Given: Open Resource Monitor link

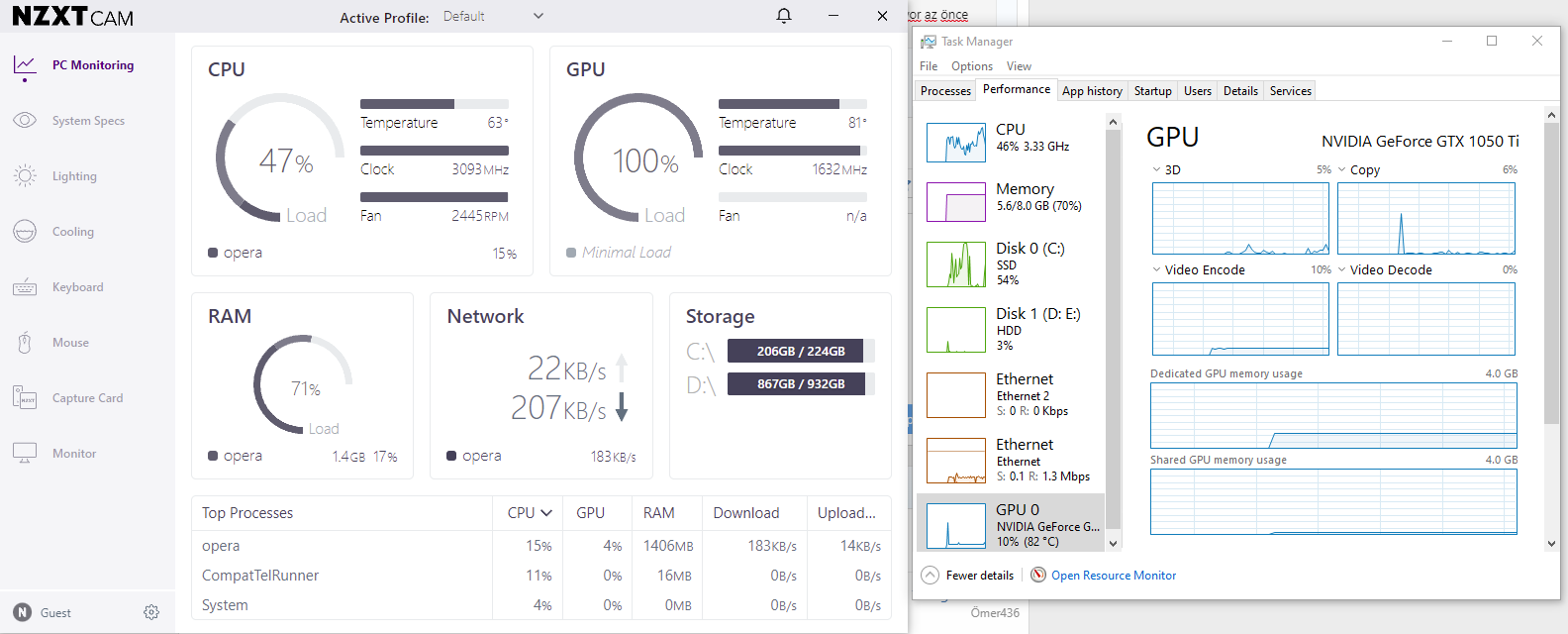Looking at the screenshot, I should (1113, 576).
